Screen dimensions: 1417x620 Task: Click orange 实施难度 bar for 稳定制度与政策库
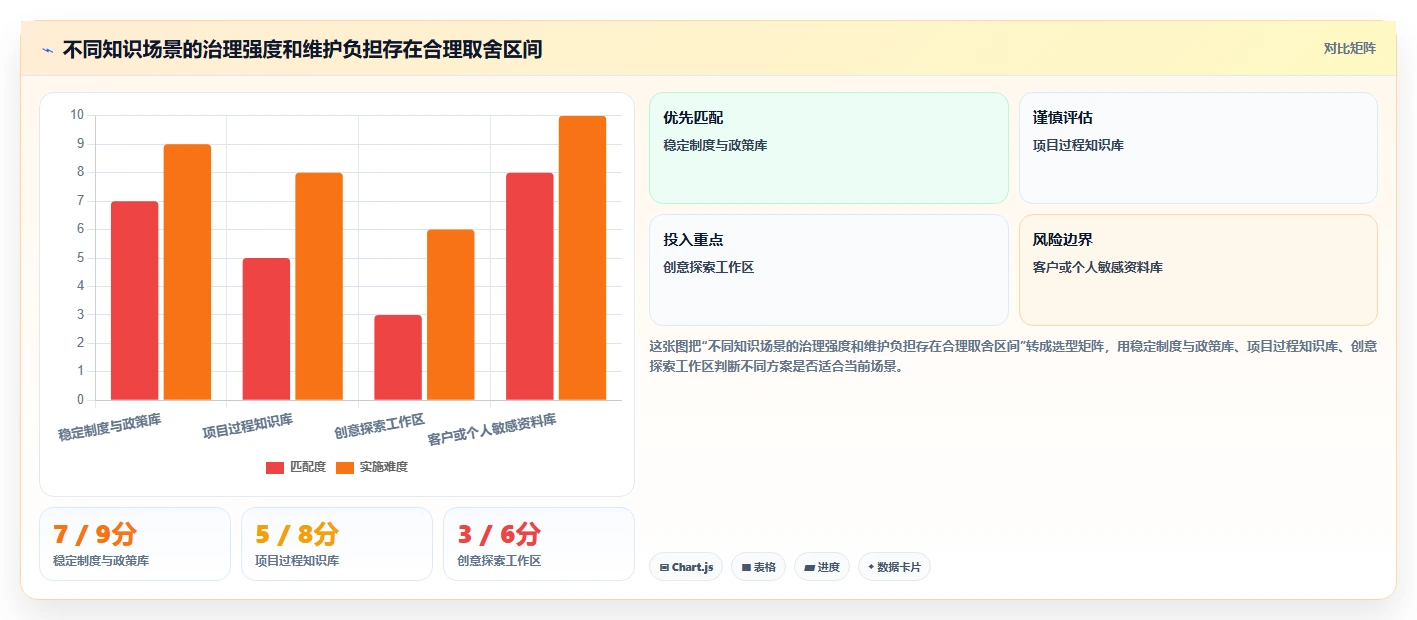tap(187, 272)
